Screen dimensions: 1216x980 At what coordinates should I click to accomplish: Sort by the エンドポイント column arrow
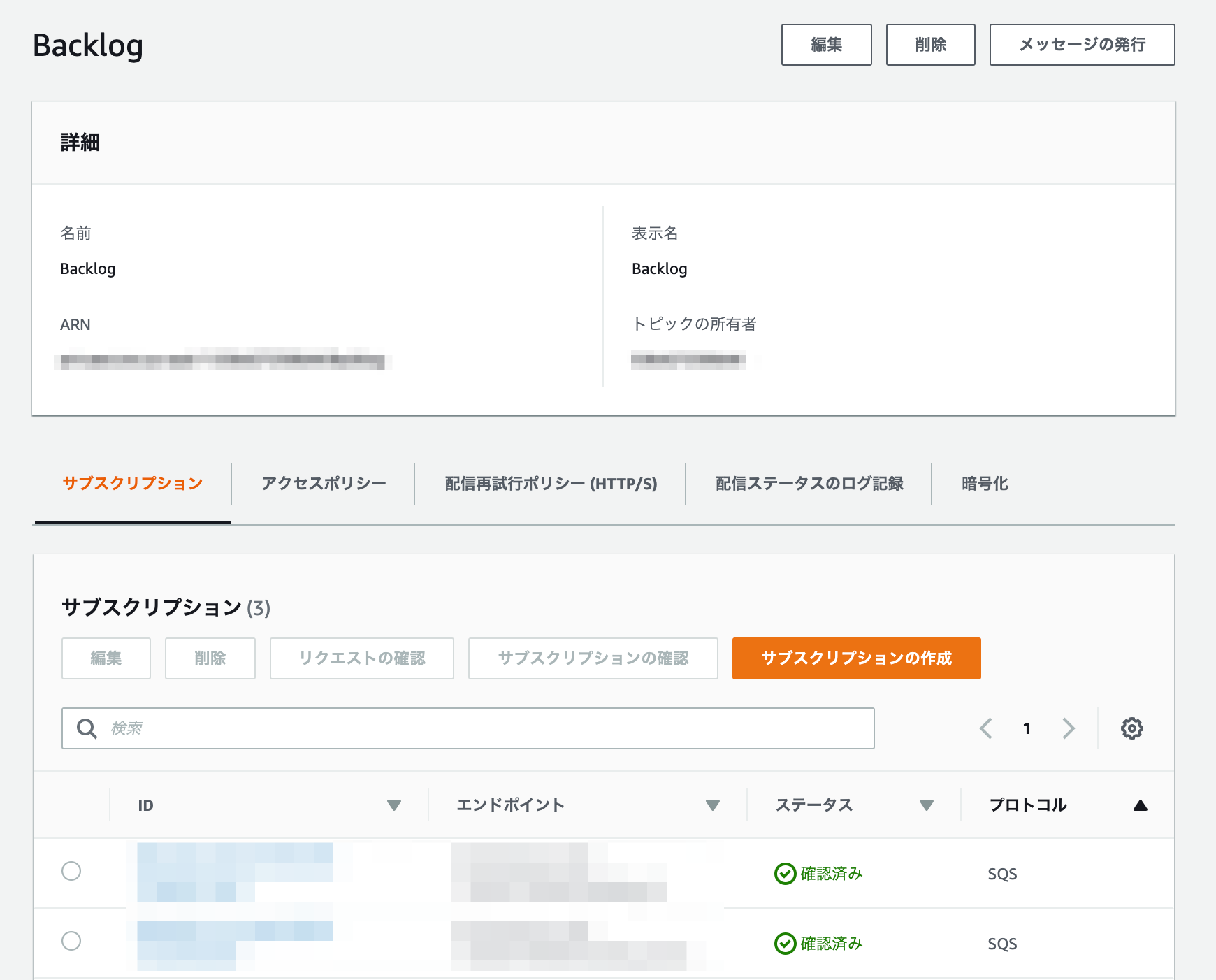click(713, 805)
